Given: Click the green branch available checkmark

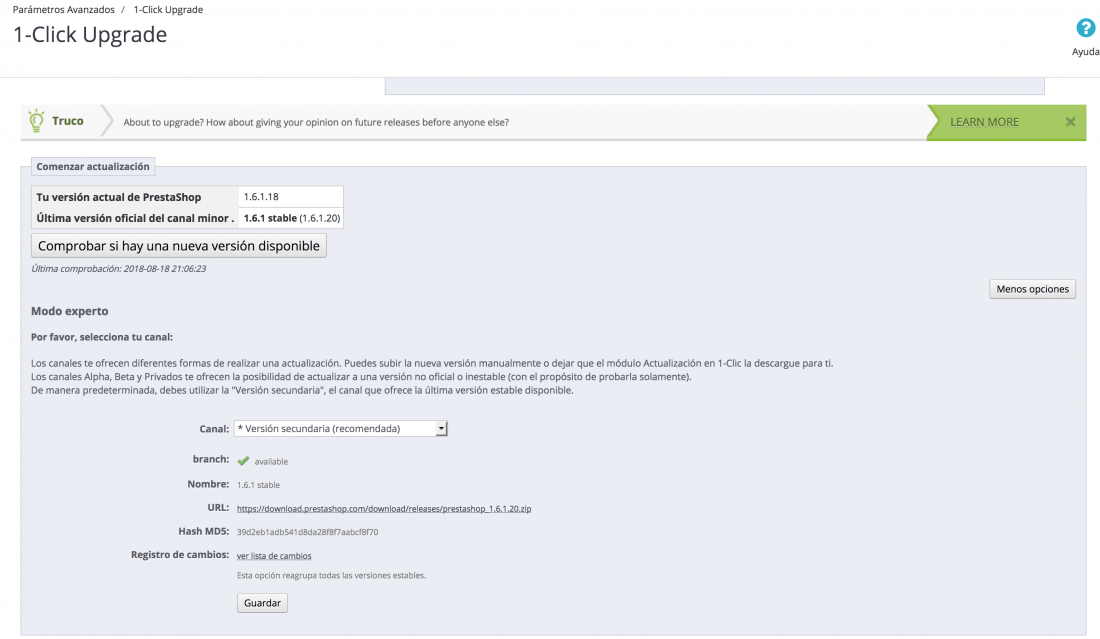Looking at the screenshot, I should point(243,461).
